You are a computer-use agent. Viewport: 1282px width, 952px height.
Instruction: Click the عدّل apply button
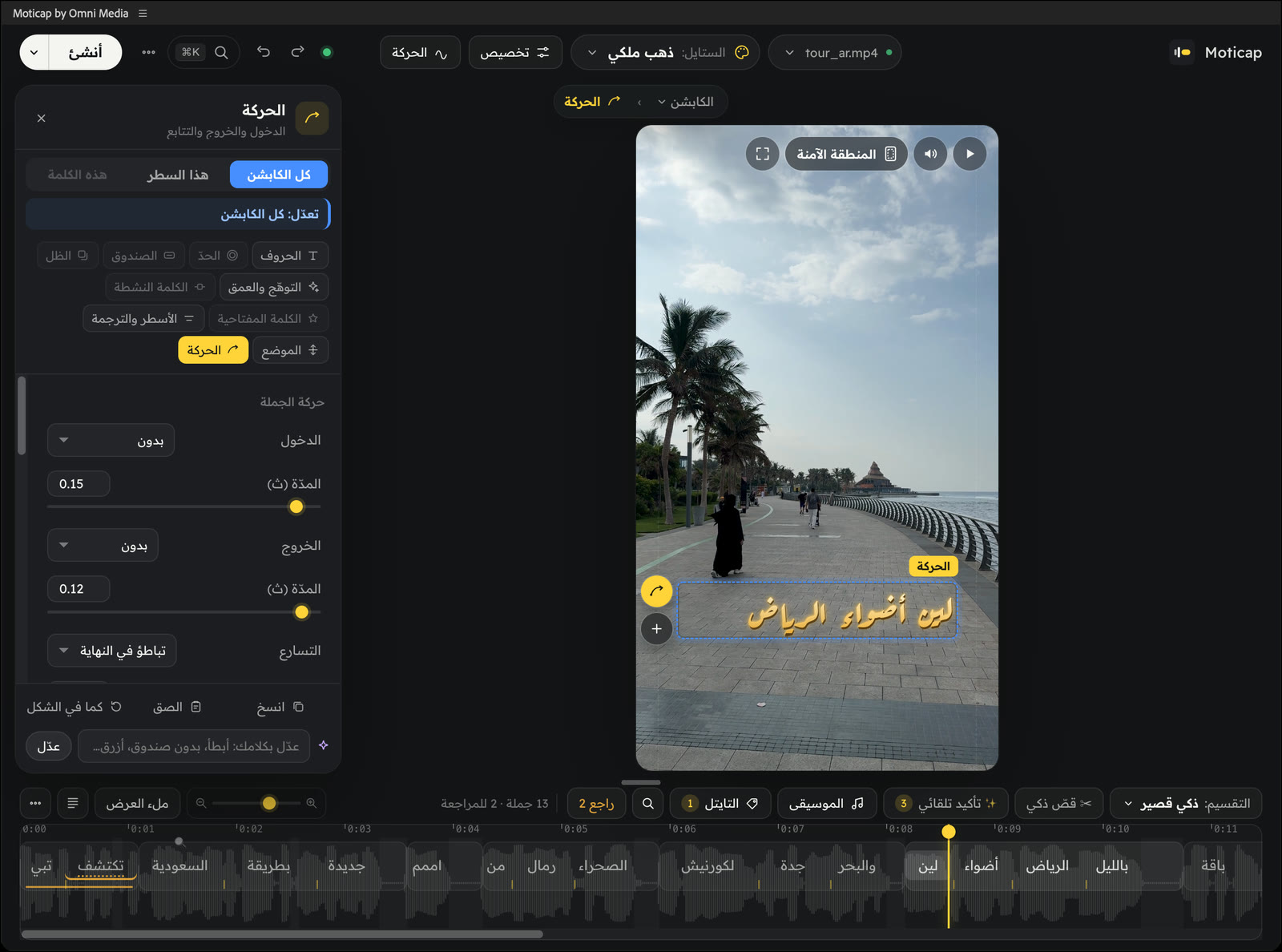tap(49, 747)
